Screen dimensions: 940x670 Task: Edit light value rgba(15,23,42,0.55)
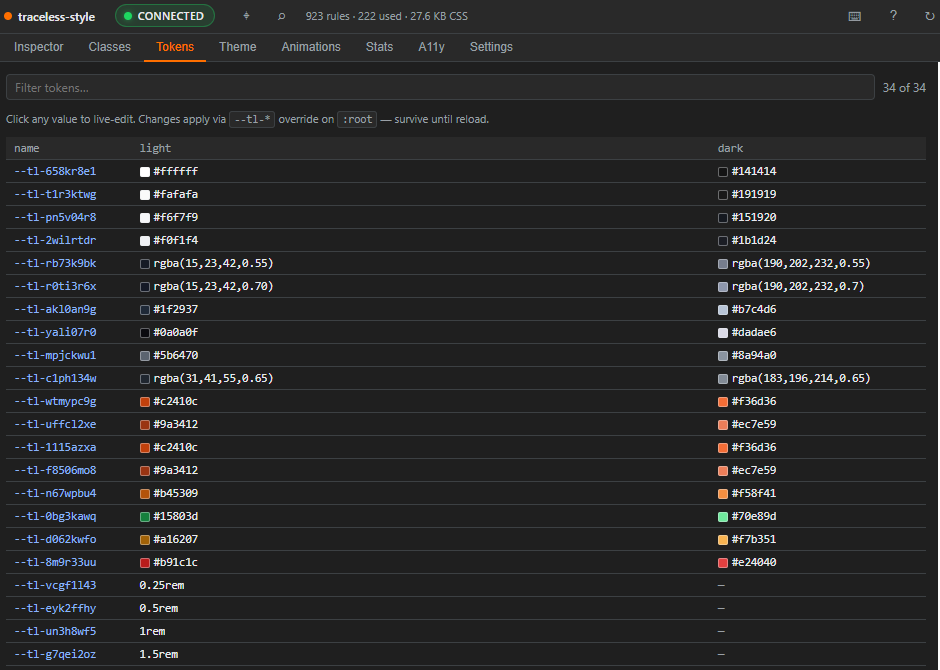[213, 263]
